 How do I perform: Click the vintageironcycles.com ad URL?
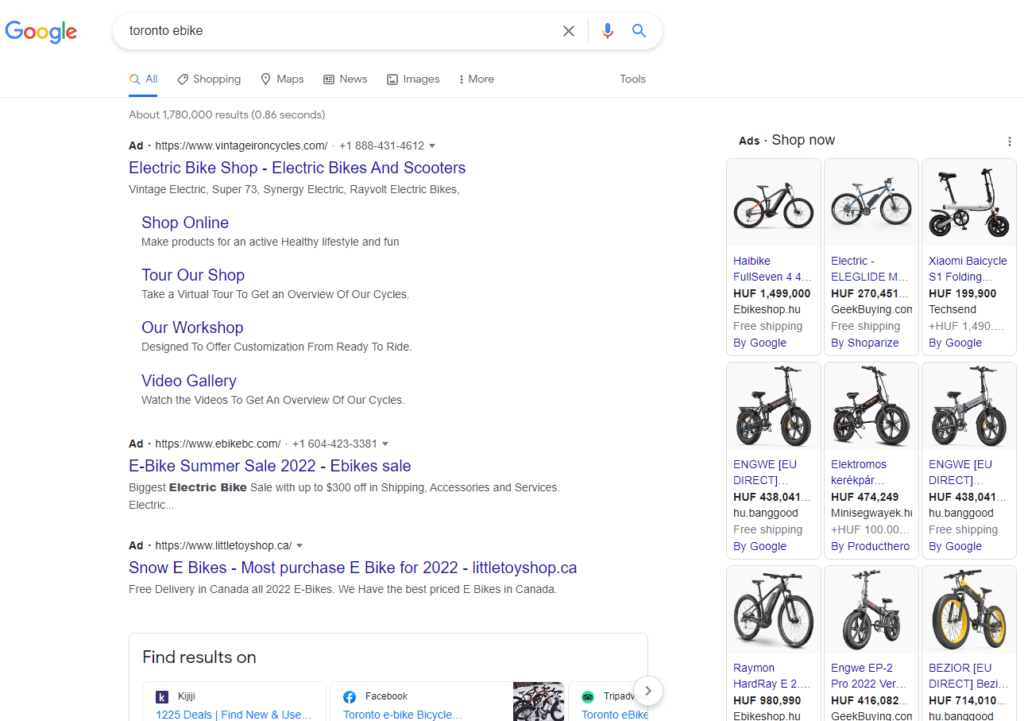click(241, 146)
